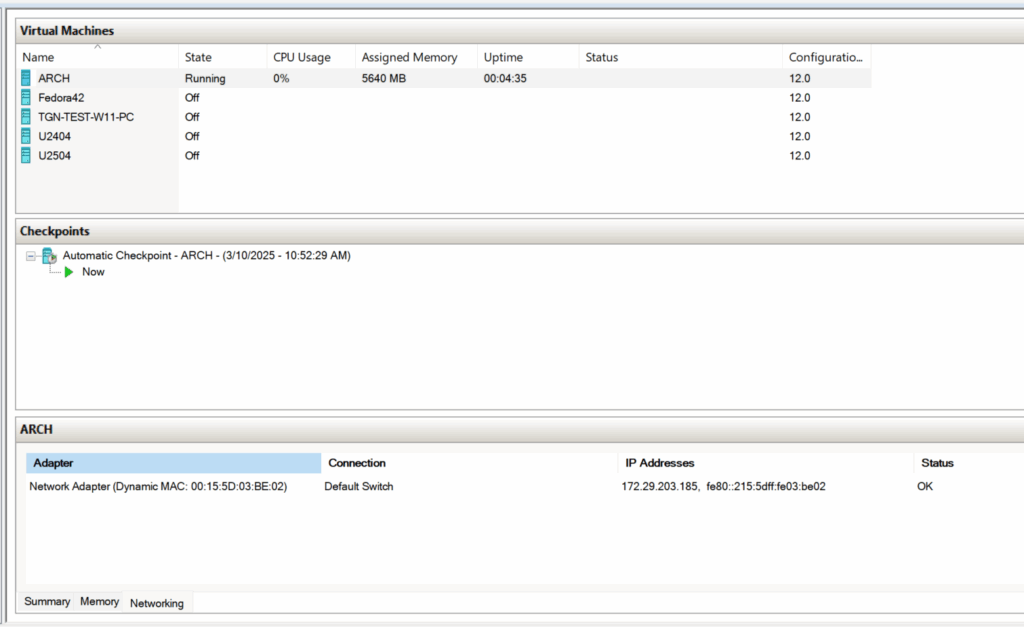Sort by the State column header
This screenshot has width=1024, height=627.
[198, 58]
